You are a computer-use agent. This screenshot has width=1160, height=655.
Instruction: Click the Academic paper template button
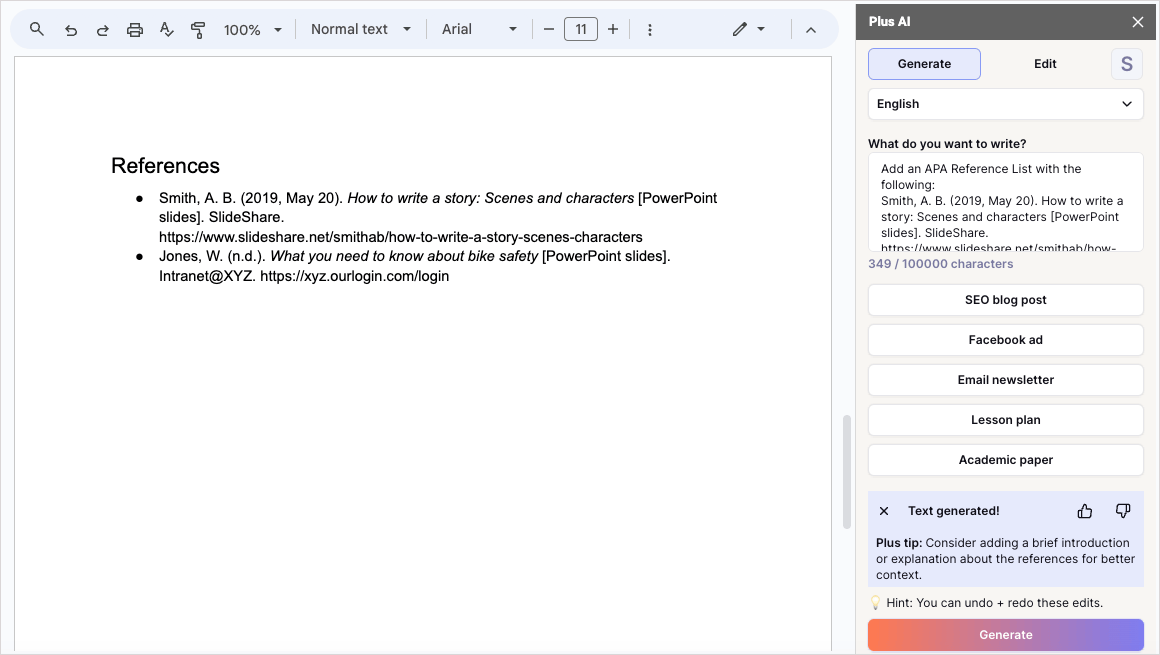point(1005,460)
